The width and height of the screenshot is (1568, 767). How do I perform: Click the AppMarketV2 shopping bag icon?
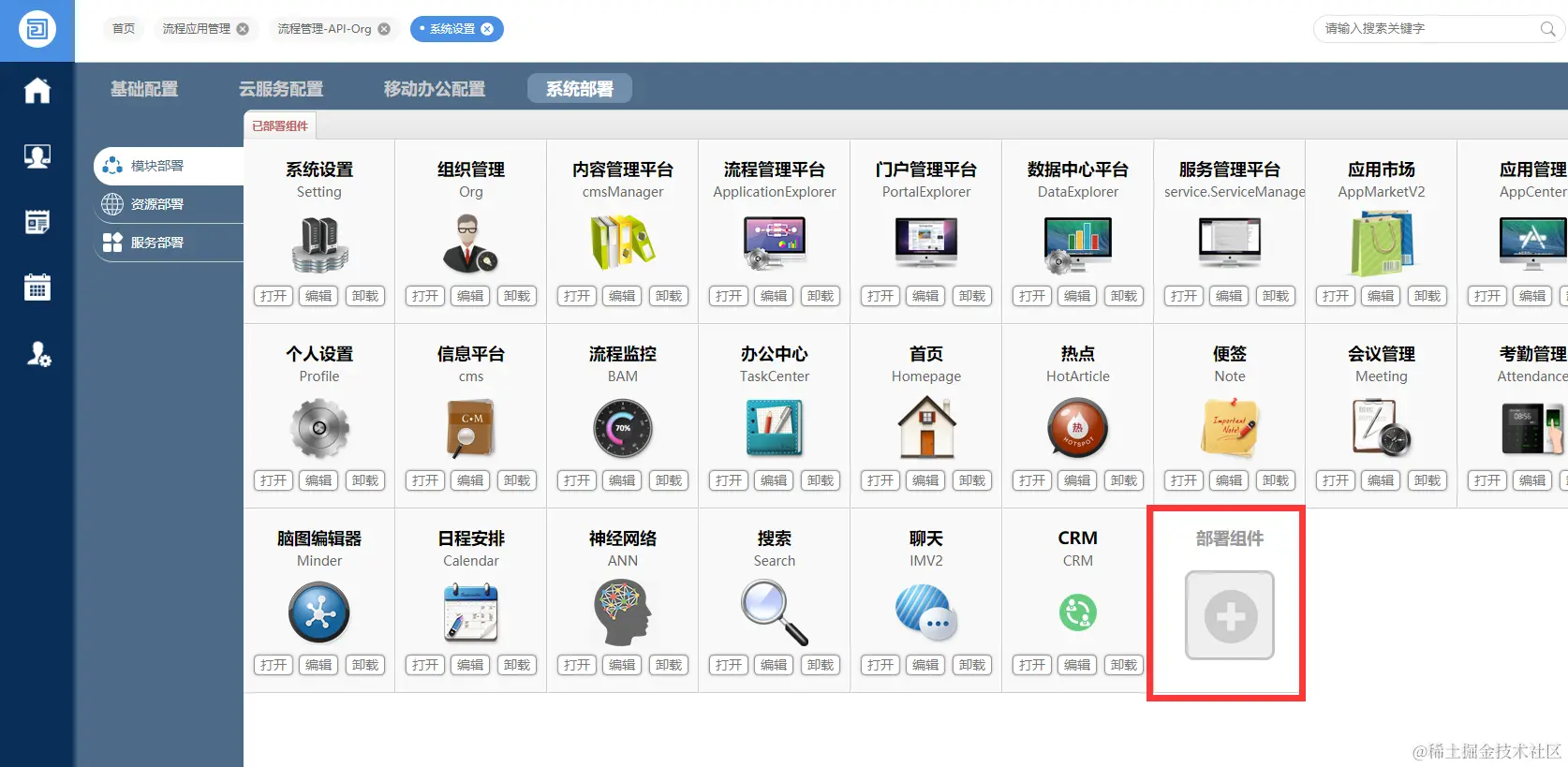(x=1382, y=243)
